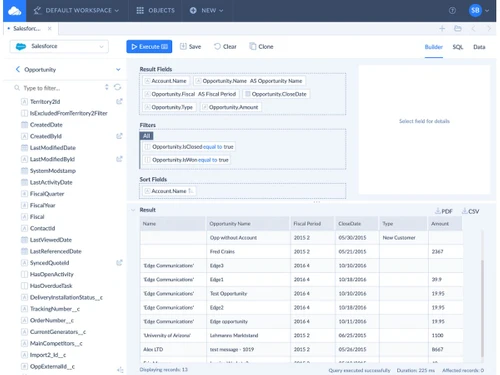Open Salesforce connection dropdown

(59, 46)
